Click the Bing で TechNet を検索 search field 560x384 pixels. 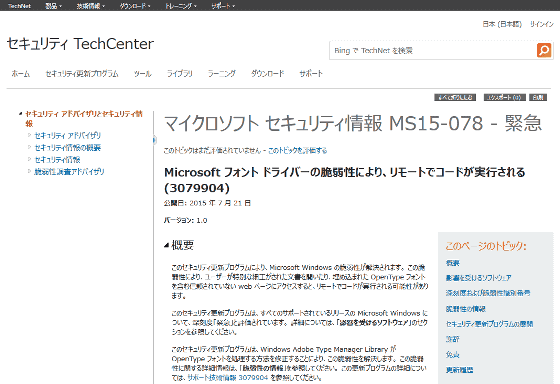(x=433, y=50)
